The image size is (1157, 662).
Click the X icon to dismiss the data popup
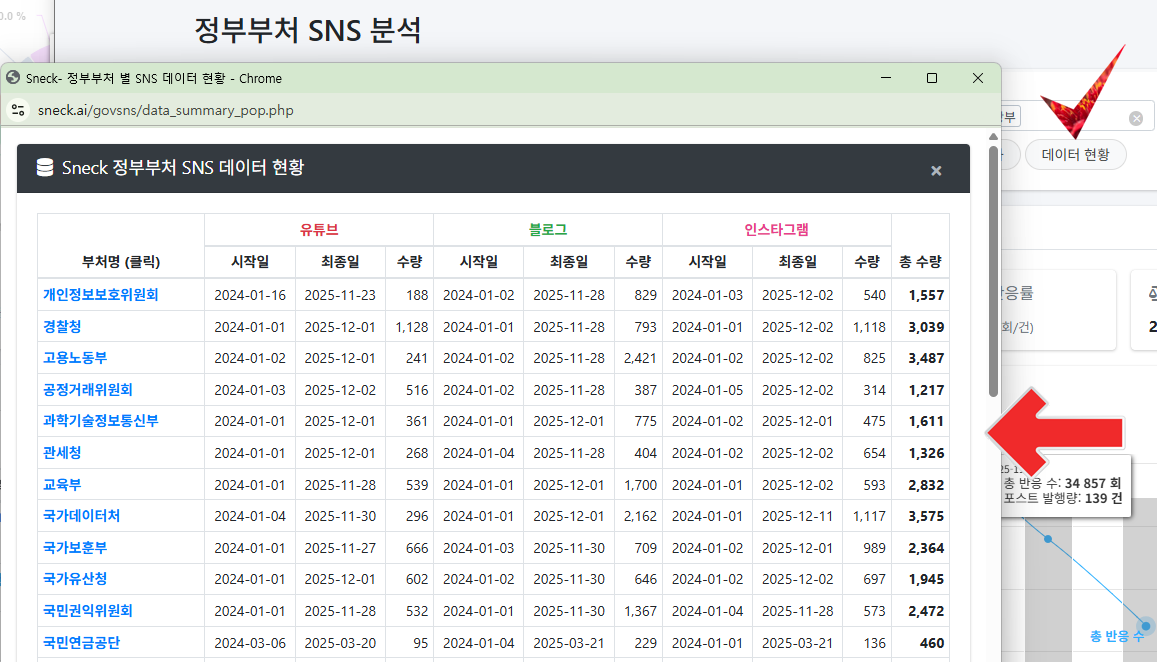[x=936, y=170]
